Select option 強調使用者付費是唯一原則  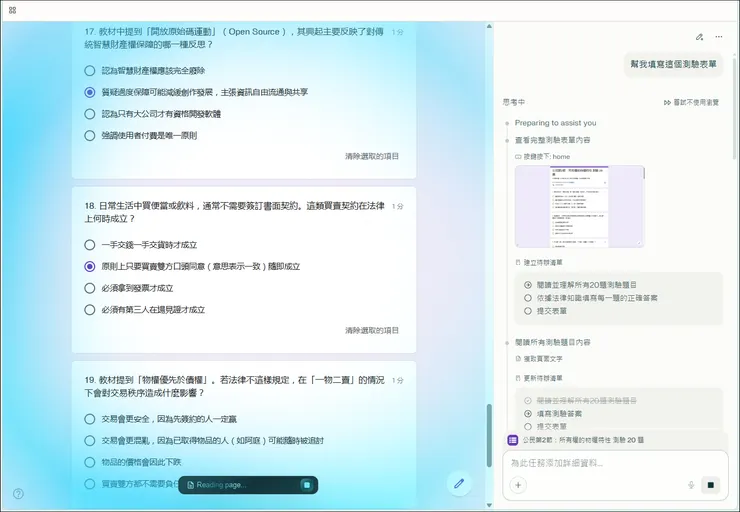(x=90, y=135)
